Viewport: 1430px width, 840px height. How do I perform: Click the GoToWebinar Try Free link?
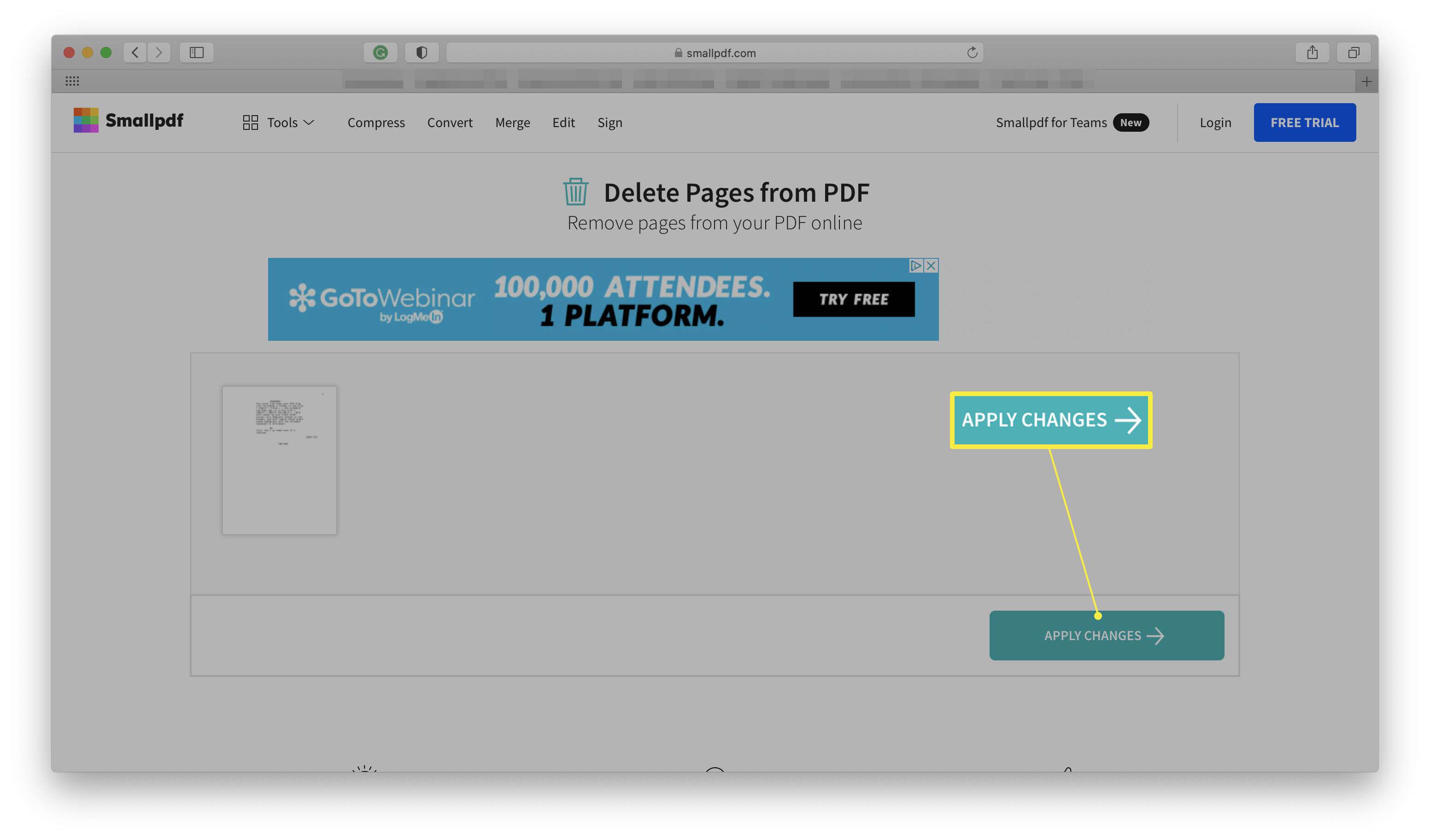(855, 298)
